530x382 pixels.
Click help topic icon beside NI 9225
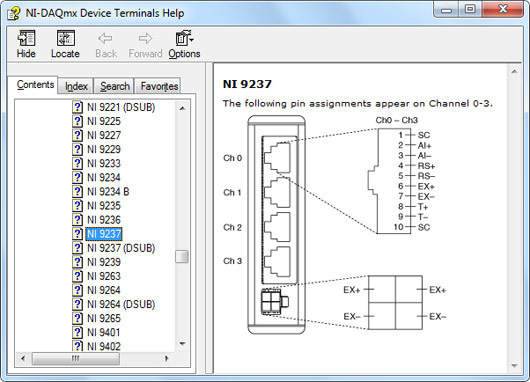[x=77, y=121]
